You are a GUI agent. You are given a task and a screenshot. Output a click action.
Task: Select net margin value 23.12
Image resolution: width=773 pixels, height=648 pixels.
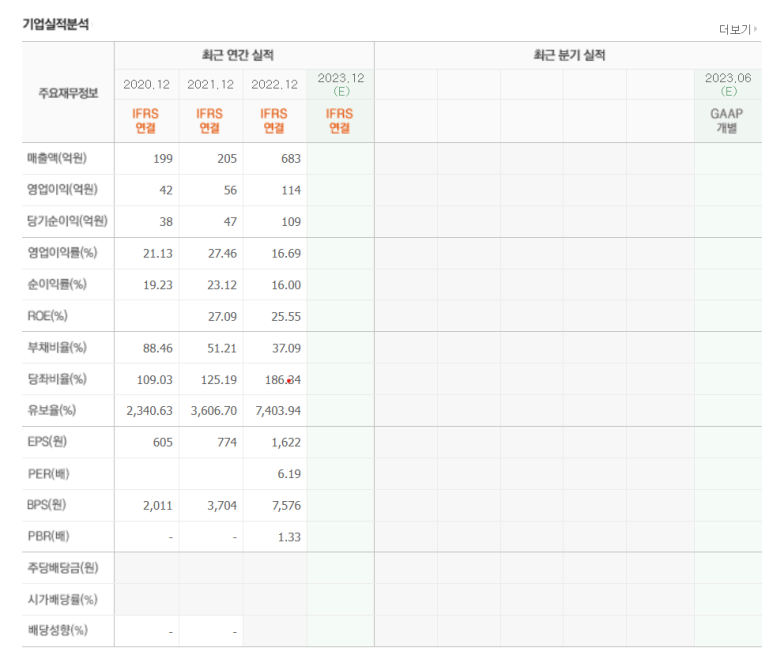click(222, 285)
